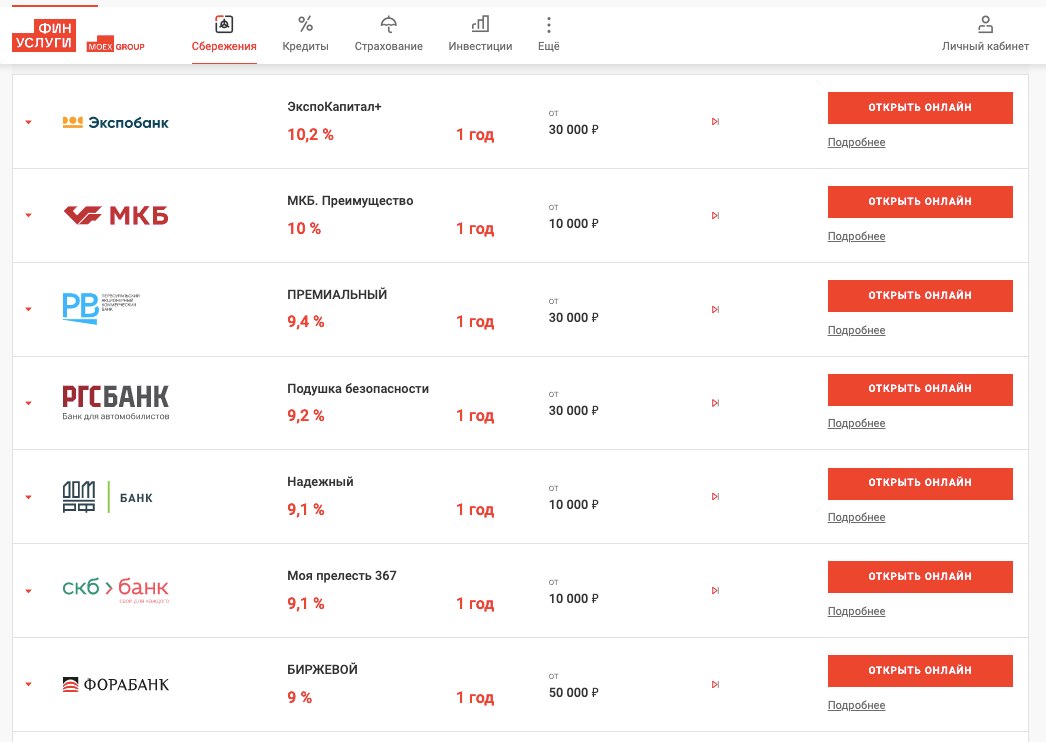This screenshot has width=1046, height=742.
Task: Click the skip-end icon in Подушка безопасности row
Action: point(715,403)
